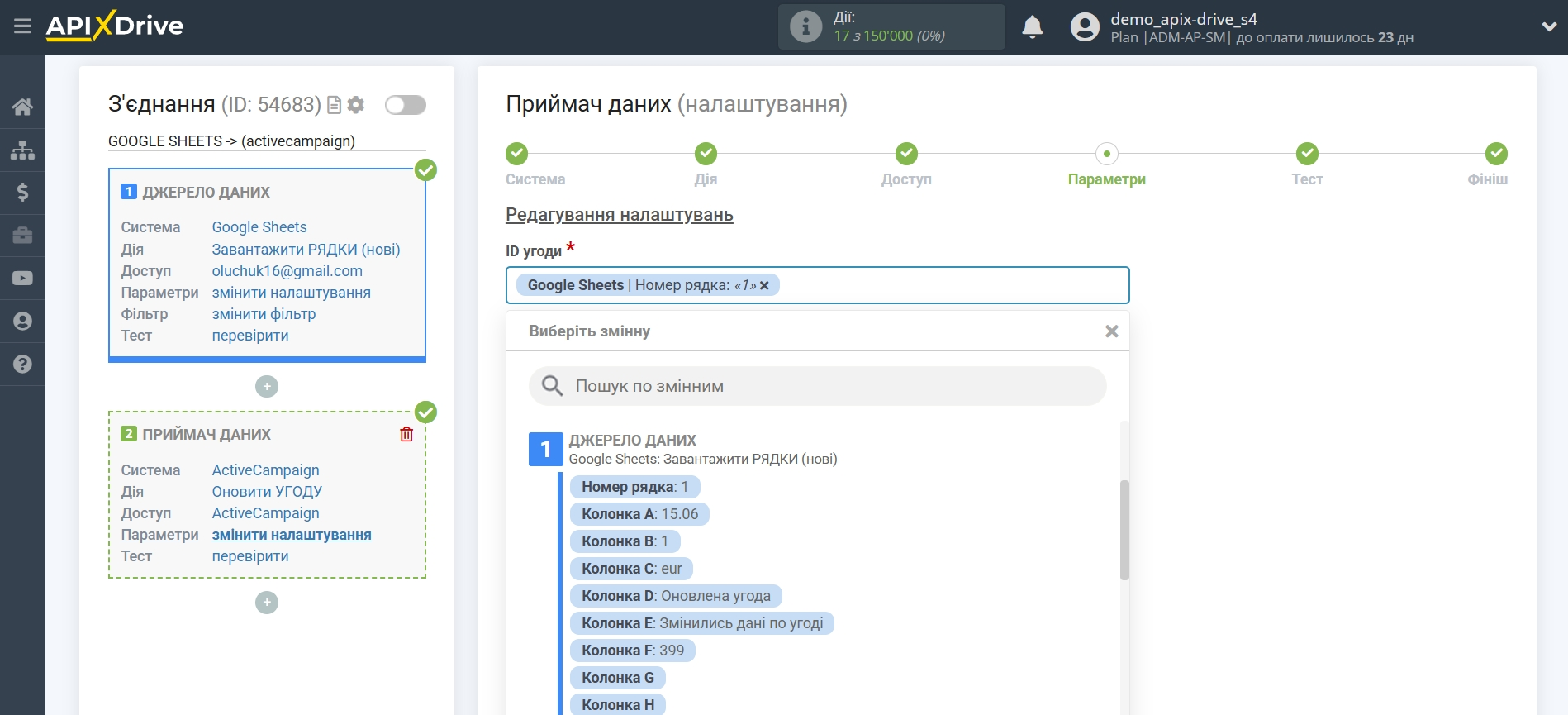
Task: Remove the Номер рядка tag
Action: (x=764, y=285)
